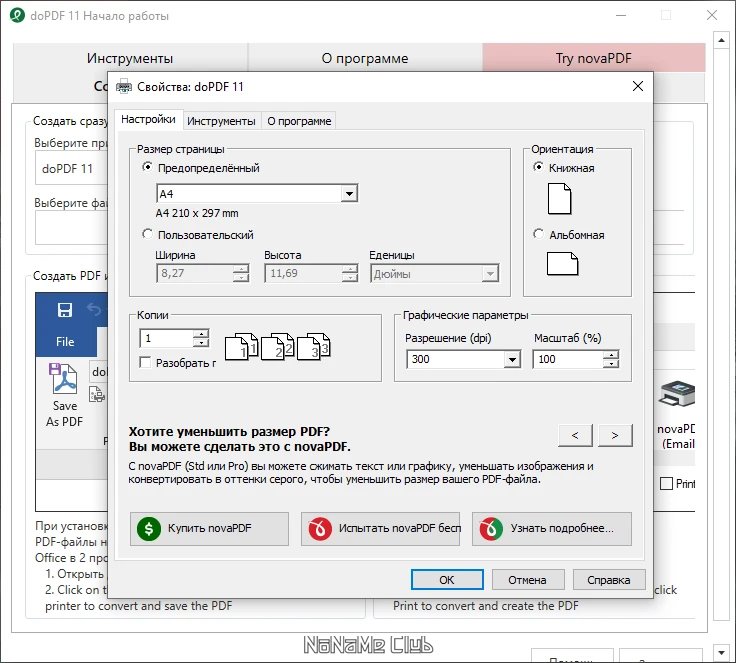The height and width of the screenshot is (663, 736).
Task: Click the Масштаб value 100 field
Action: coord(568,360)
